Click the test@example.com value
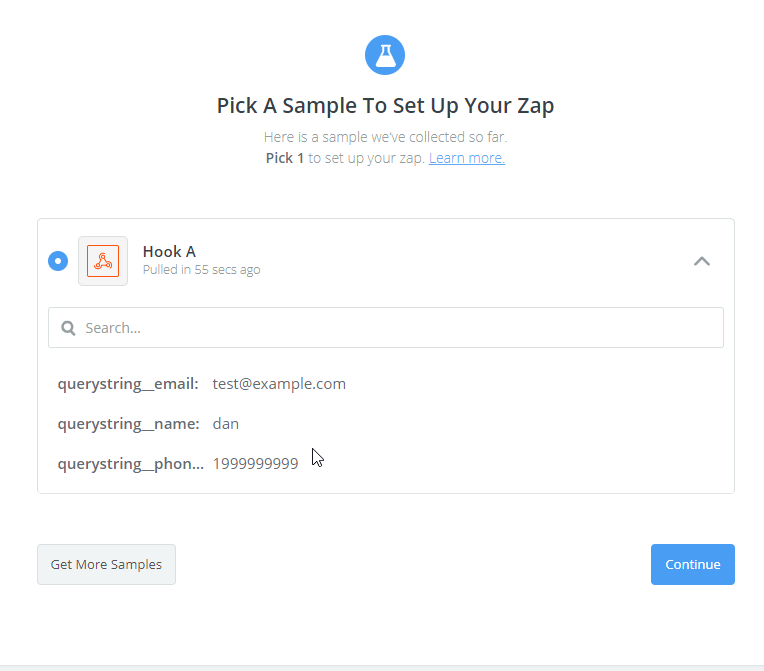 pyautogui.click(x=279, y=384)
